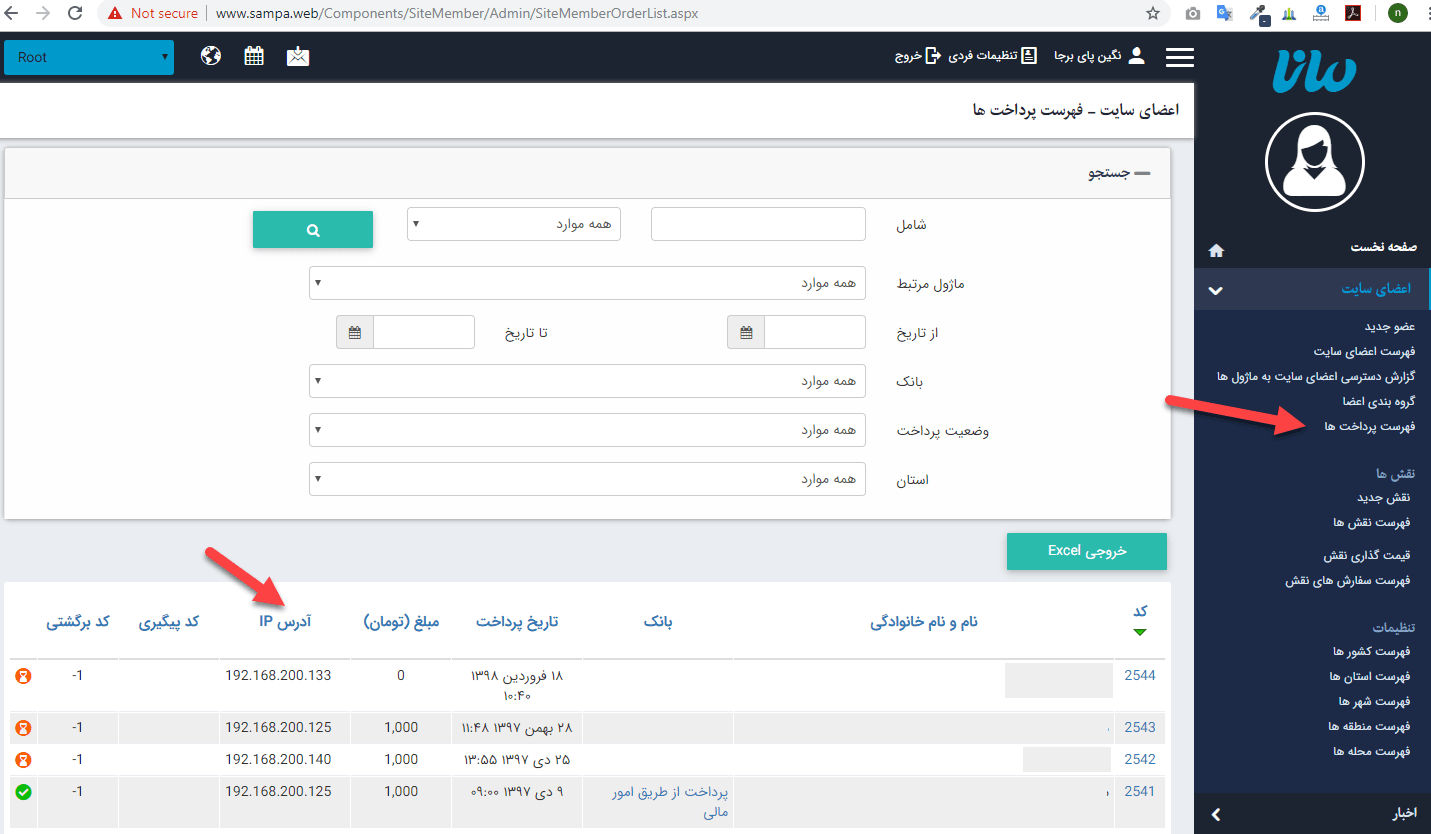Screen dimensions: 1431x834
Task: Click the globe icon in the top toolbar
Action: coord(210,55)
